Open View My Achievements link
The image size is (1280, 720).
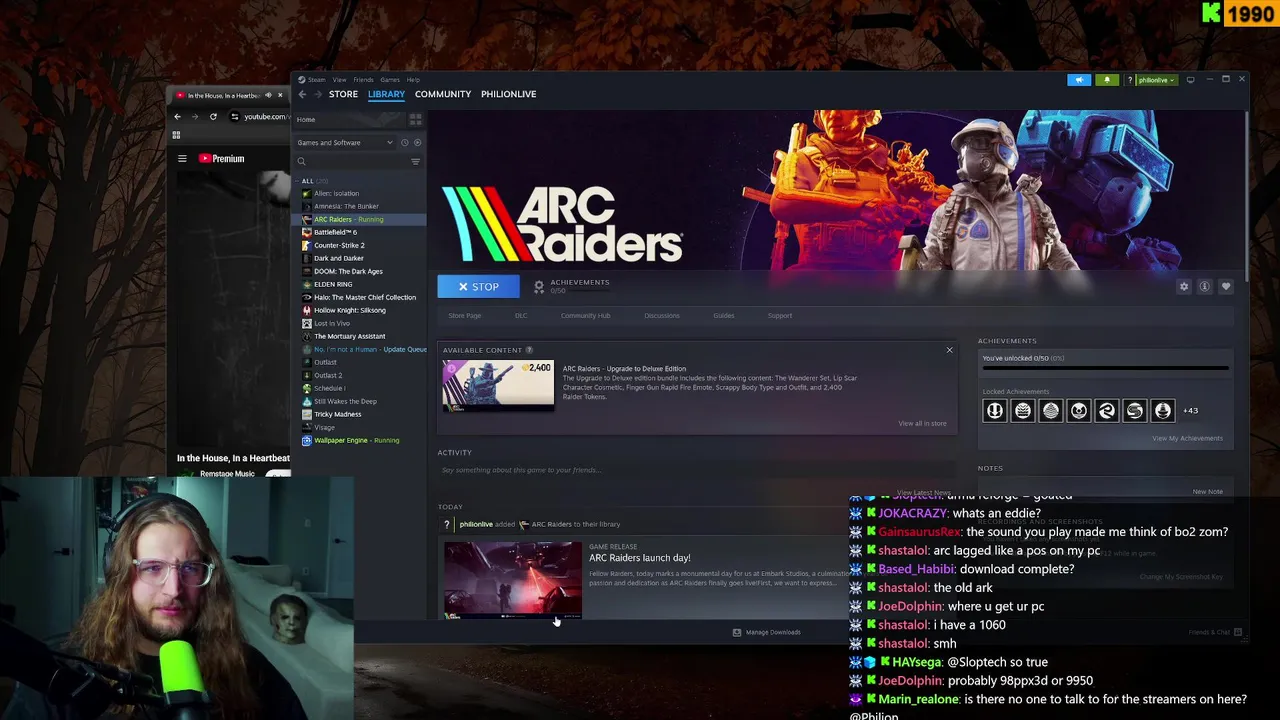point(1187,439)
